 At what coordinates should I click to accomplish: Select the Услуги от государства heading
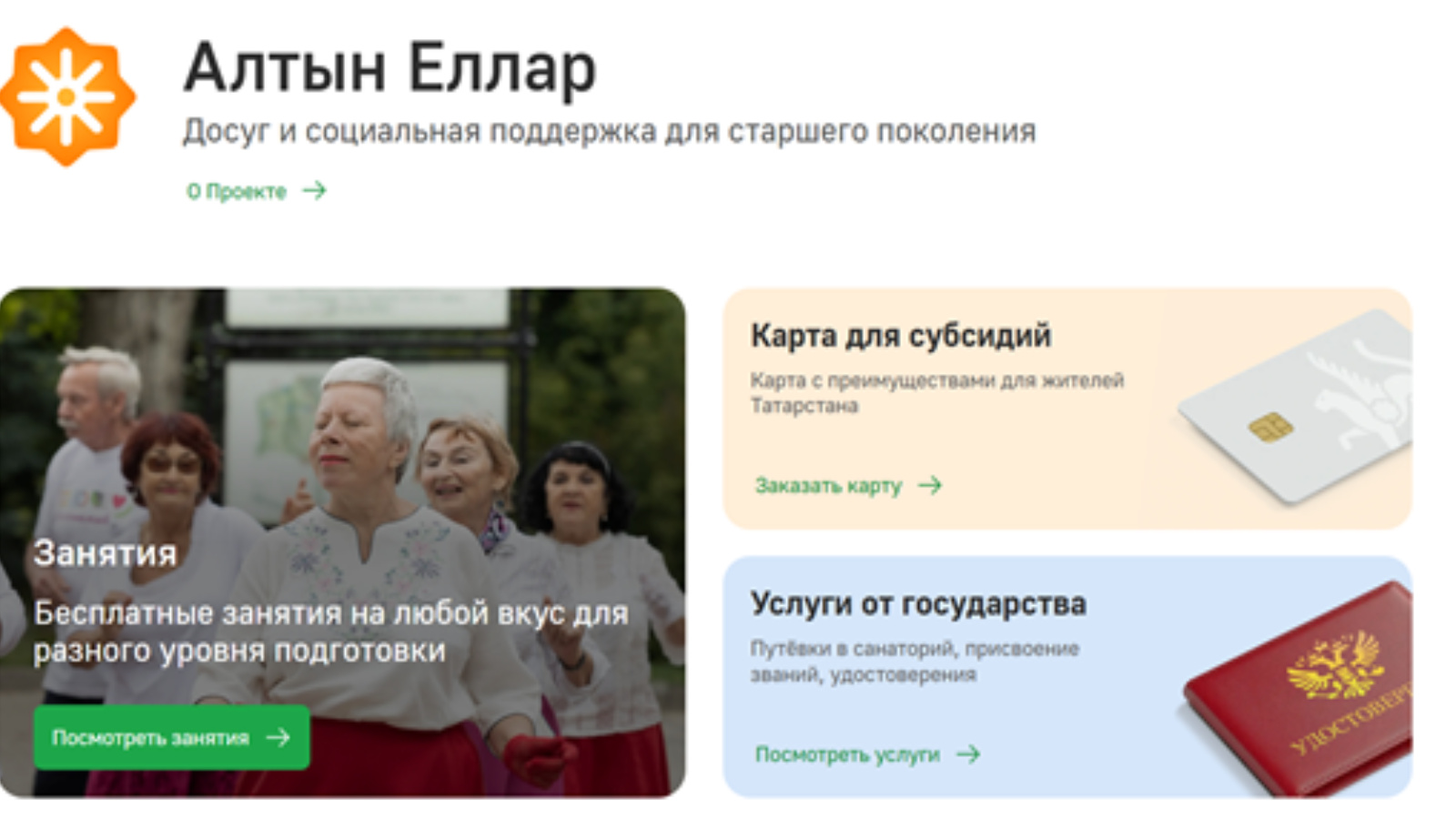917,603
